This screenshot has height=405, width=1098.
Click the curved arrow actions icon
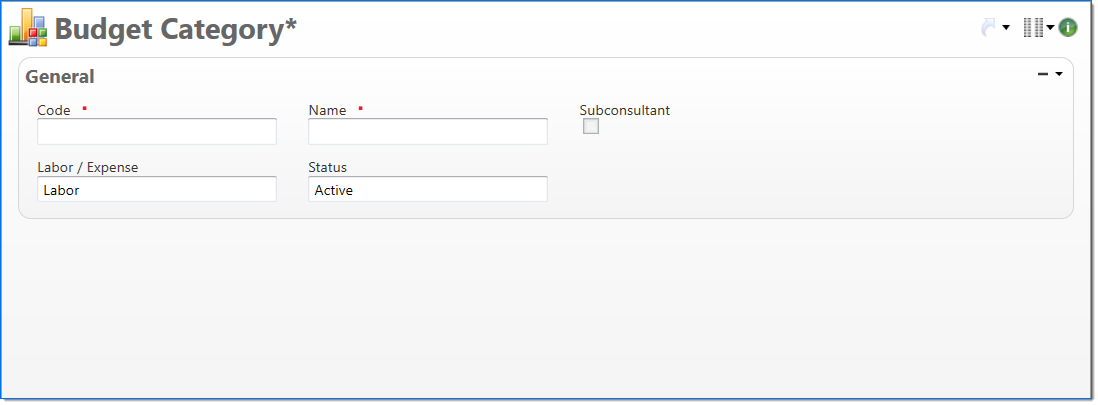[x=989, y=28]
